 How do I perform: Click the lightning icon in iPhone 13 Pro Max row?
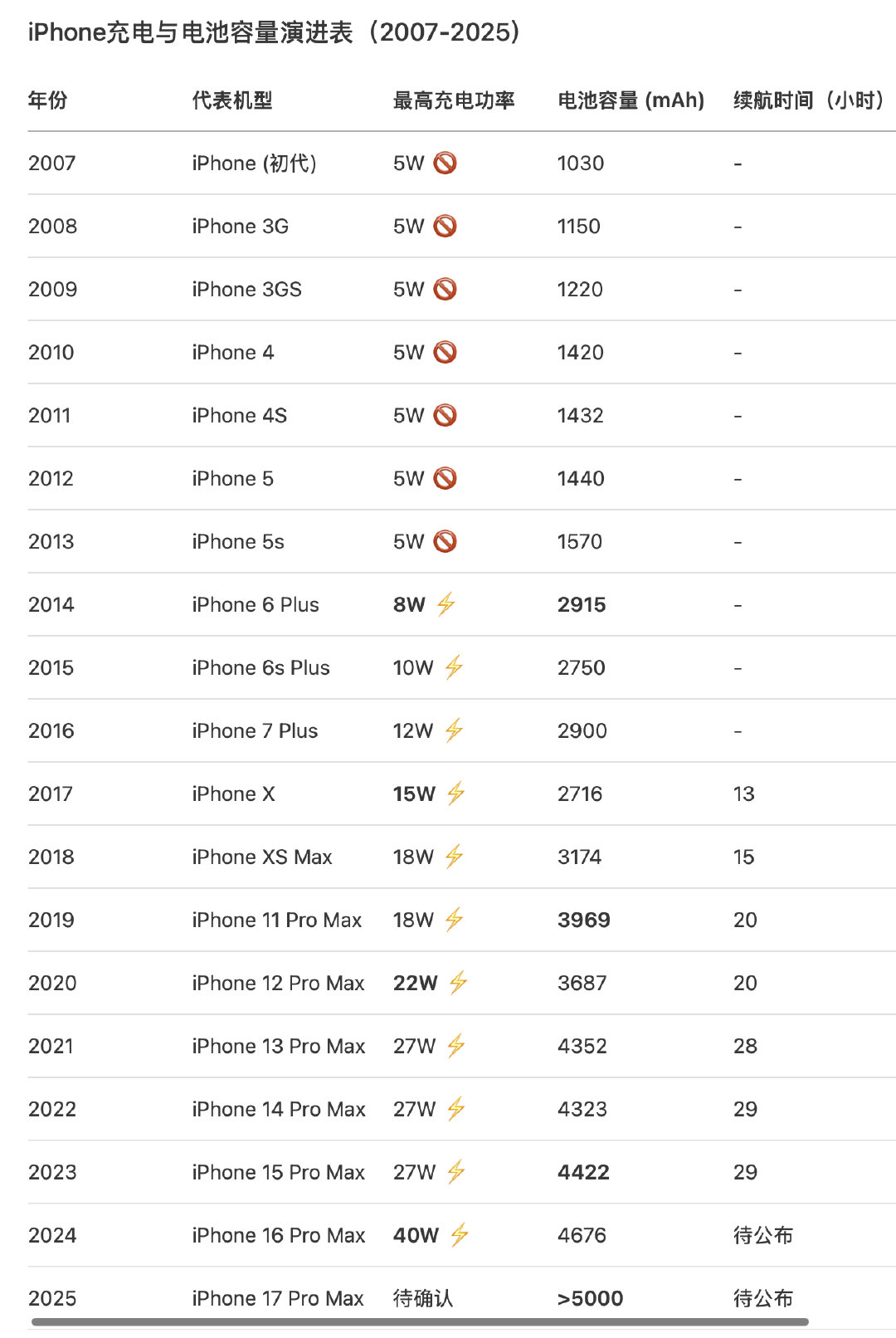[455, 1046]
